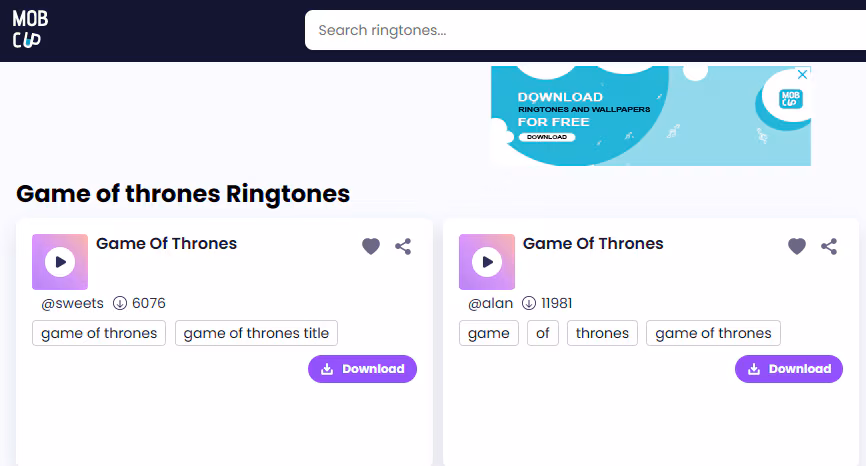Click the "game" tag
Viewport: 866px width, 466px height.
(x=488, y=333)
